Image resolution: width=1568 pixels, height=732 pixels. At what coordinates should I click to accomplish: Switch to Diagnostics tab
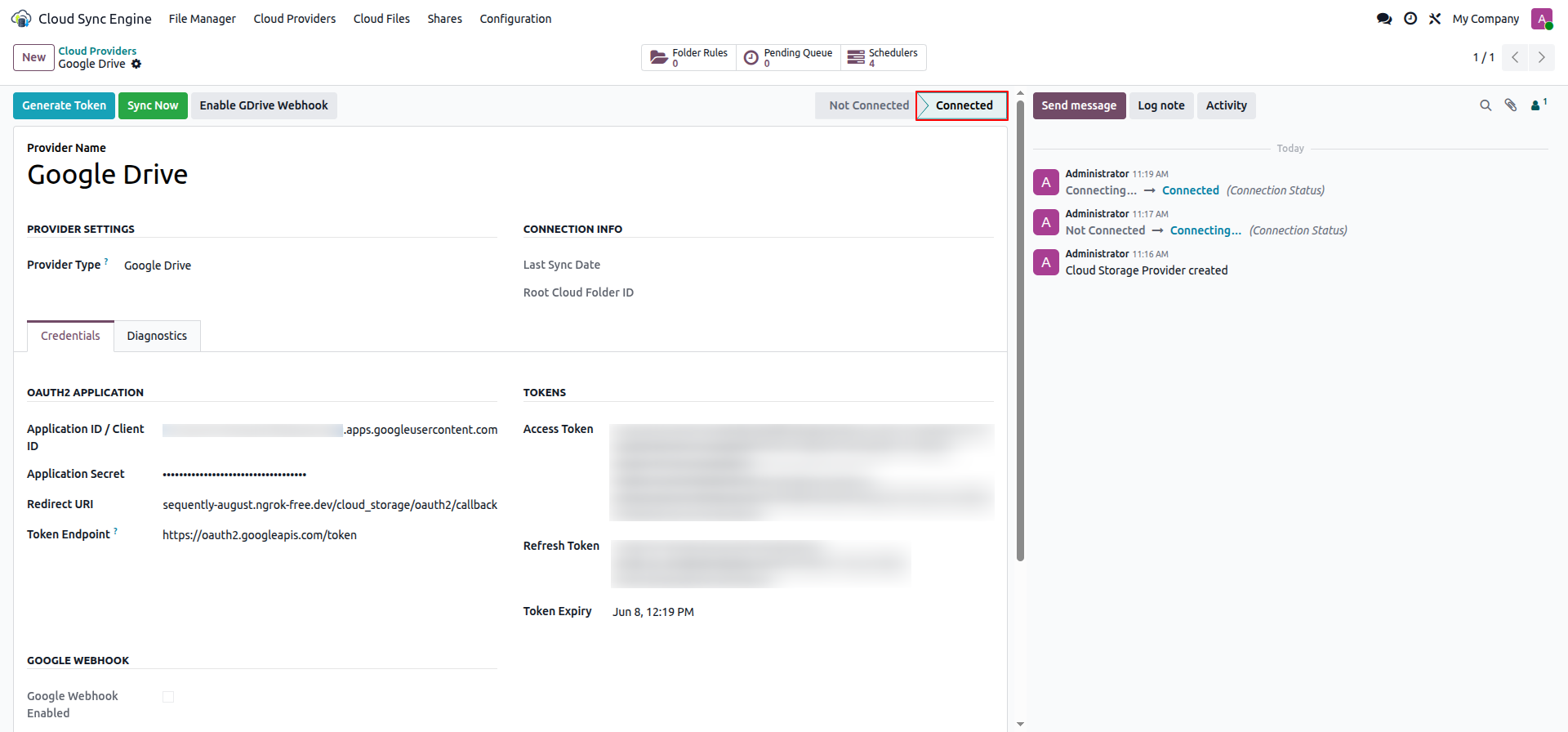157,336
